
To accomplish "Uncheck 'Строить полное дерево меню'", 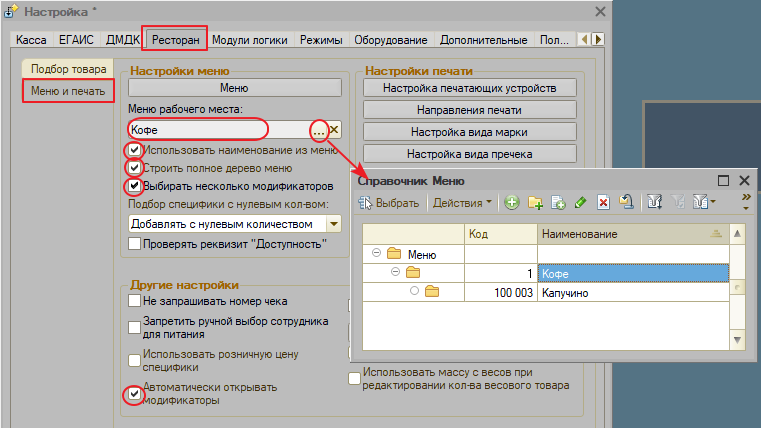I will pos(134,168).
